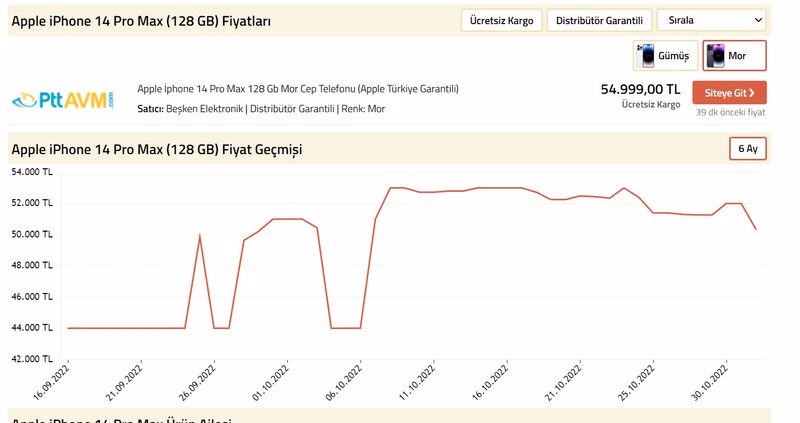Click the 21.10.2022 date label
Viewport: 800px width, 423px height.
[x=563, y=383]
